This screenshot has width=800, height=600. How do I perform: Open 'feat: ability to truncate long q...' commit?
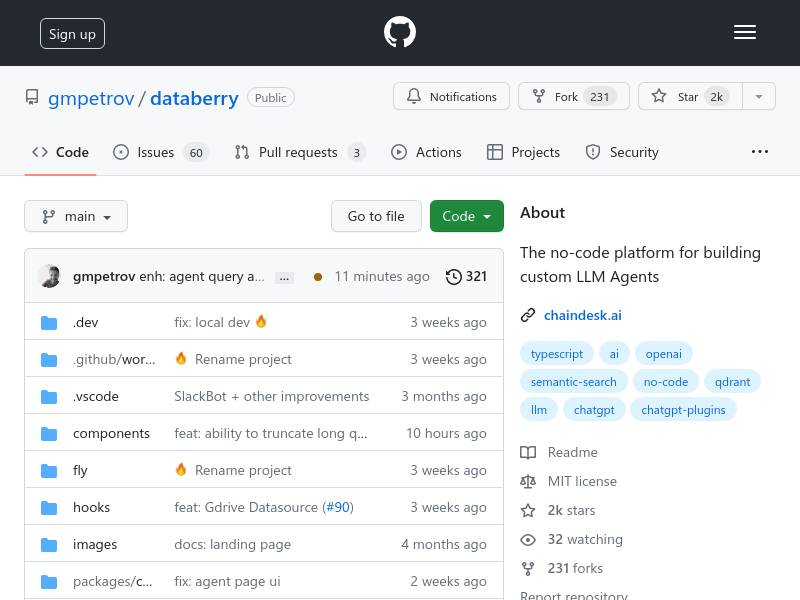point(270,434)
